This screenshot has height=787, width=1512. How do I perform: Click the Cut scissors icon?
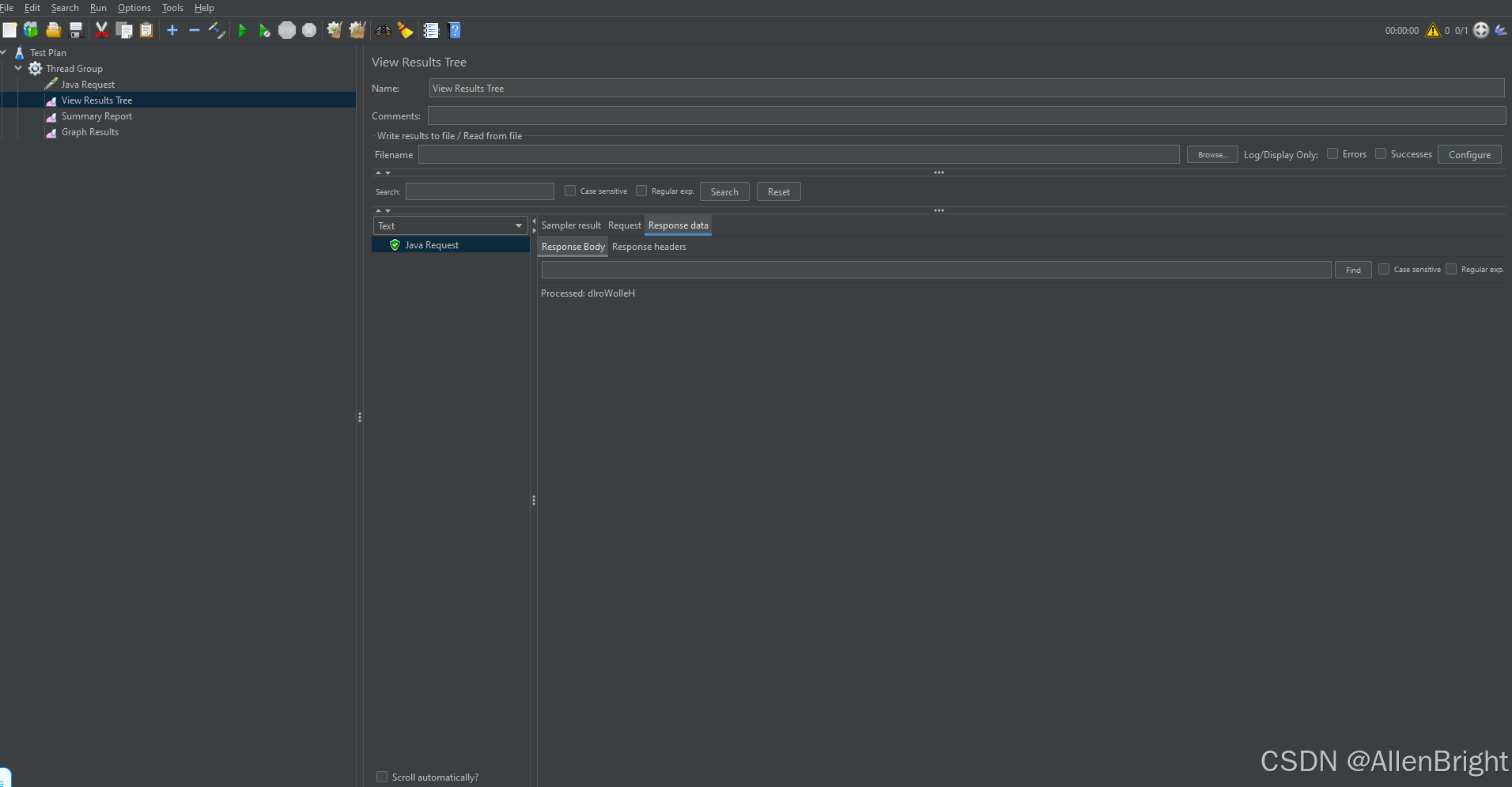(101, 31)
